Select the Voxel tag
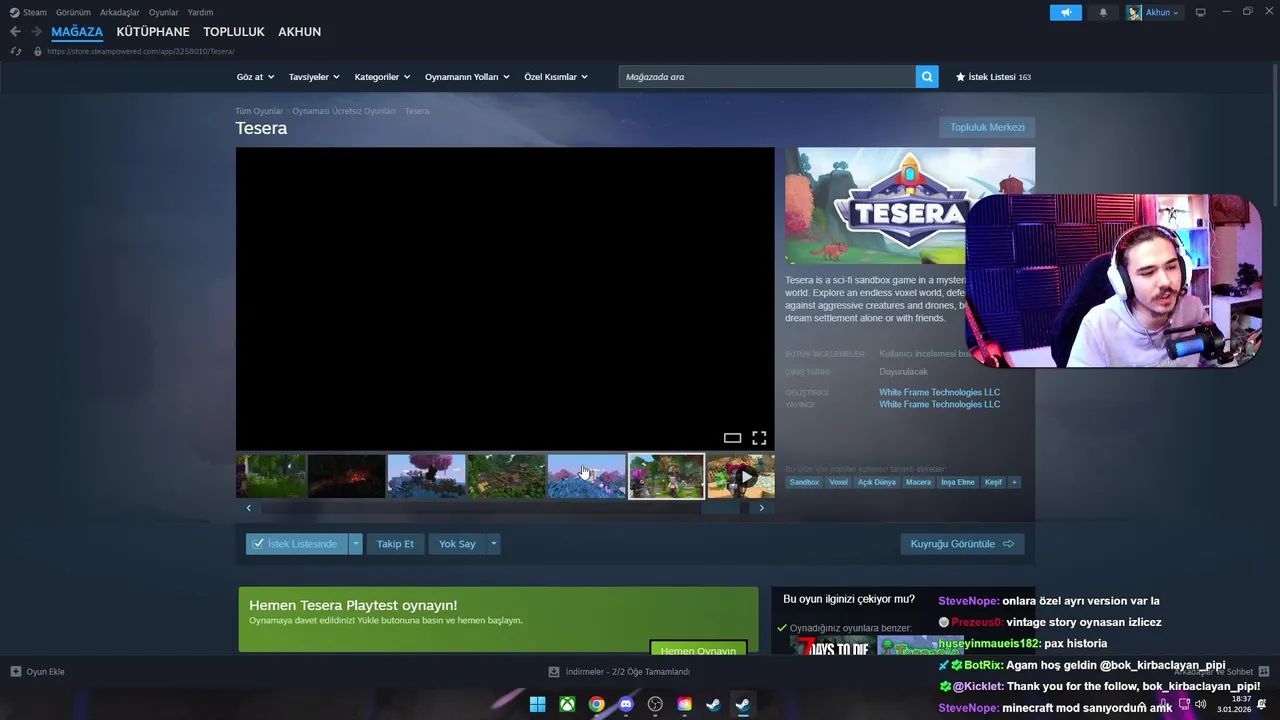1280x720 pixels. (838, 482)
